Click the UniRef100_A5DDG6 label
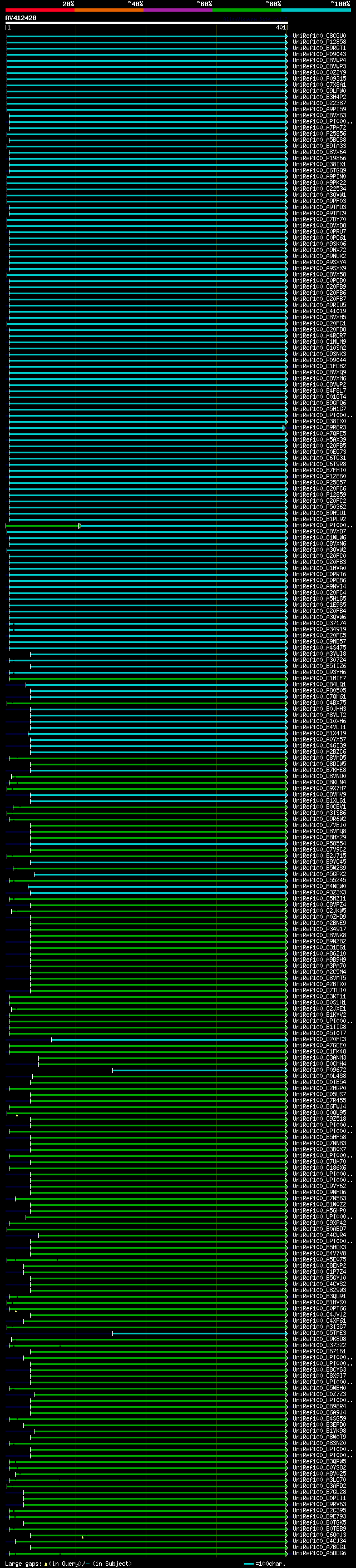Image resolution: width=356 pixels, height=1568 pixels. [319, 1553]
